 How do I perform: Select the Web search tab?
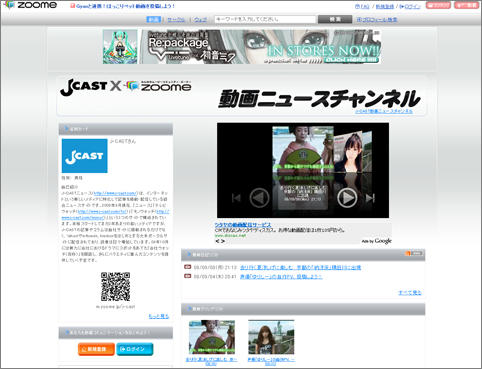coord(200,20)
